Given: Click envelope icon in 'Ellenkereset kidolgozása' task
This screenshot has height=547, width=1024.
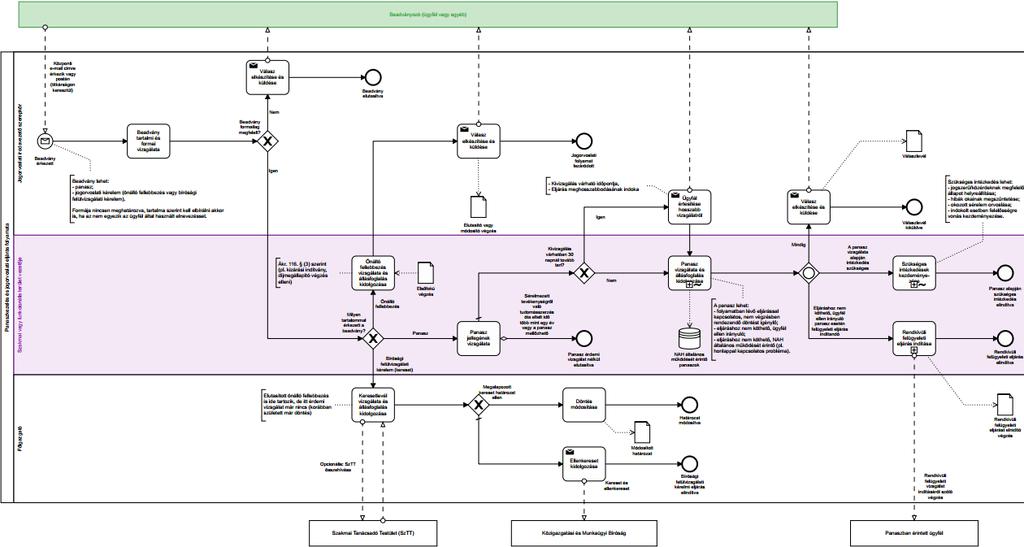Looking at the screenshot, I should coord(569,452).
